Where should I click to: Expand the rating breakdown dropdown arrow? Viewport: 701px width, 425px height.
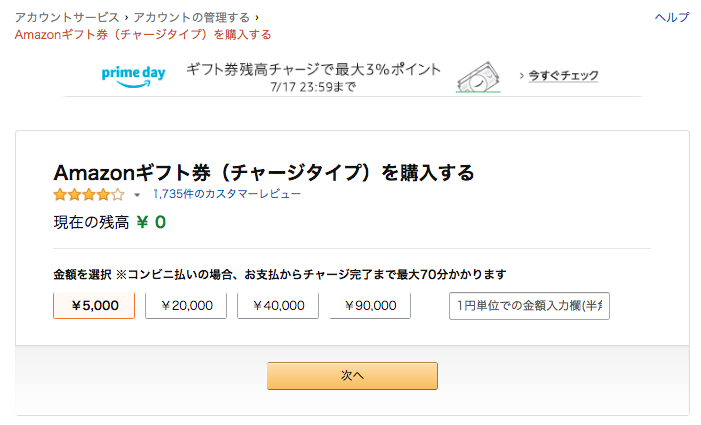coord(137,195)
